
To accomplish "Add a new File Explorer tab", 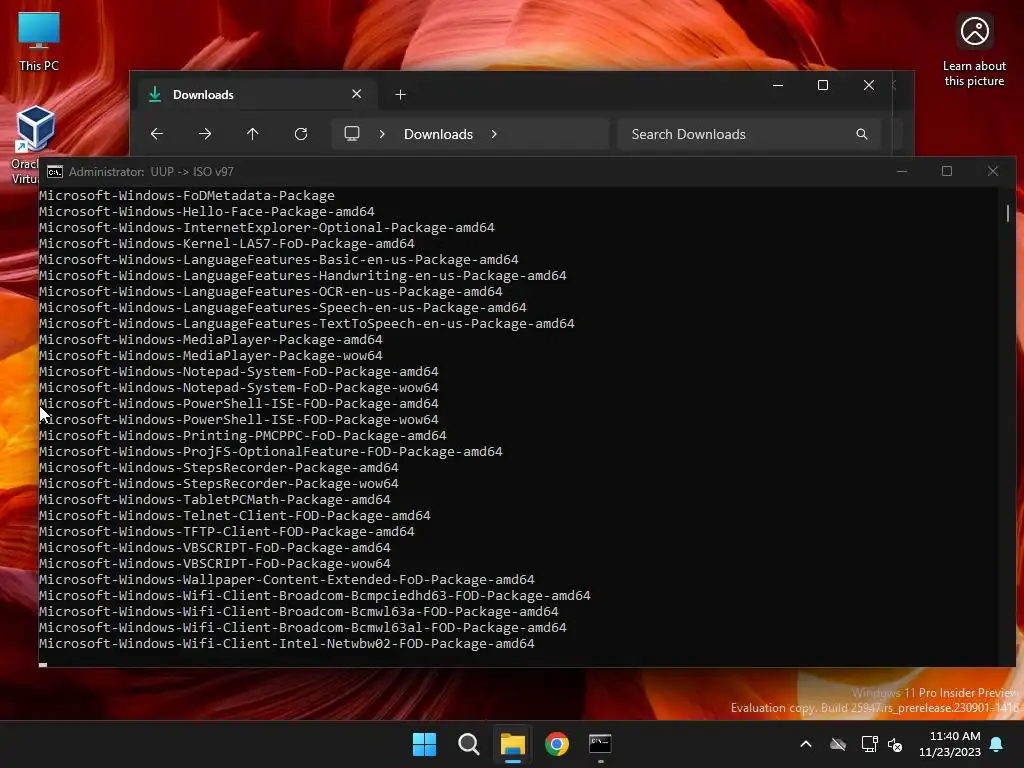I will (400, 95).
